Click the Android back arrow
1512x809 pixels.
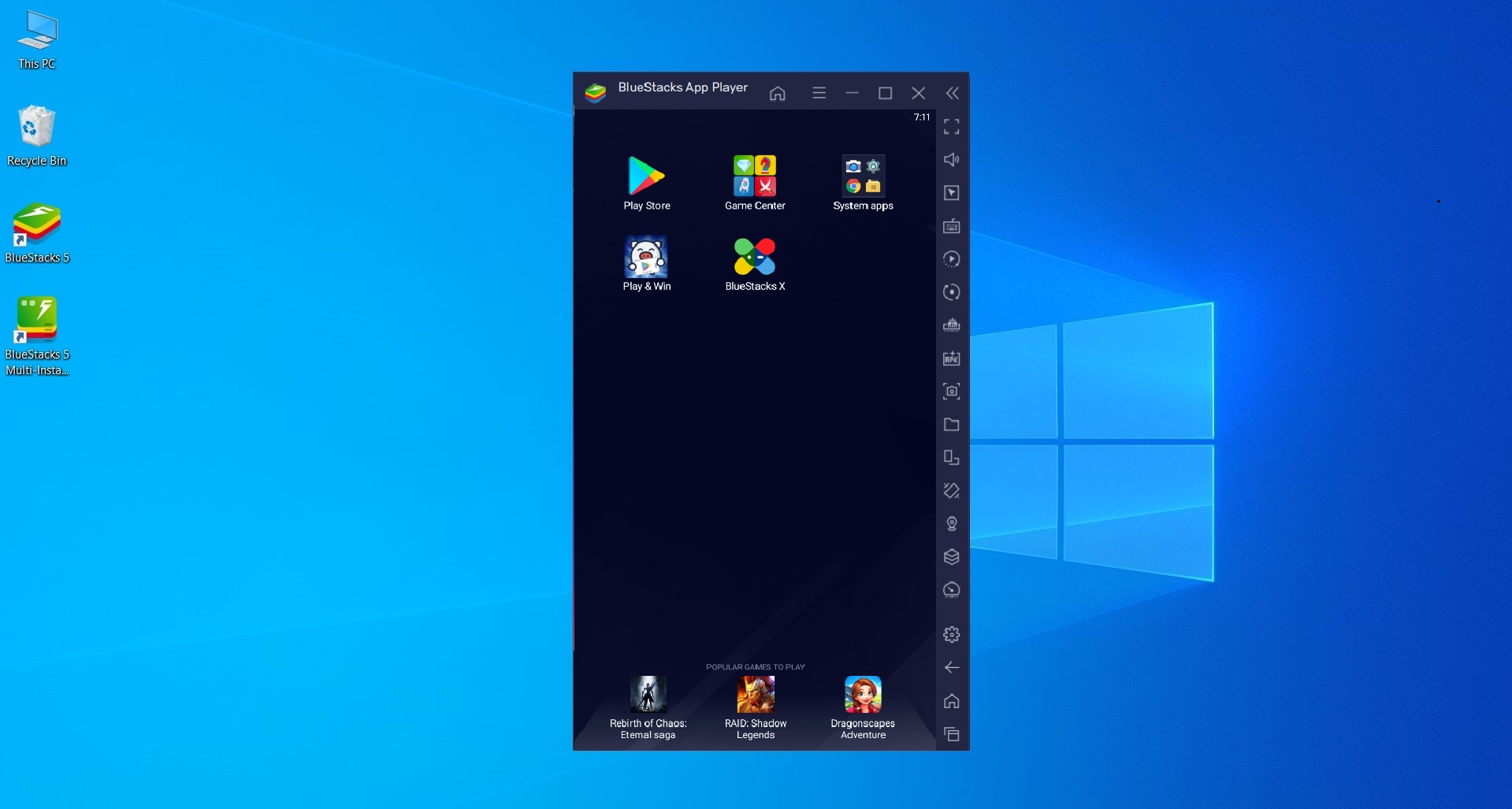coord(952,667)
